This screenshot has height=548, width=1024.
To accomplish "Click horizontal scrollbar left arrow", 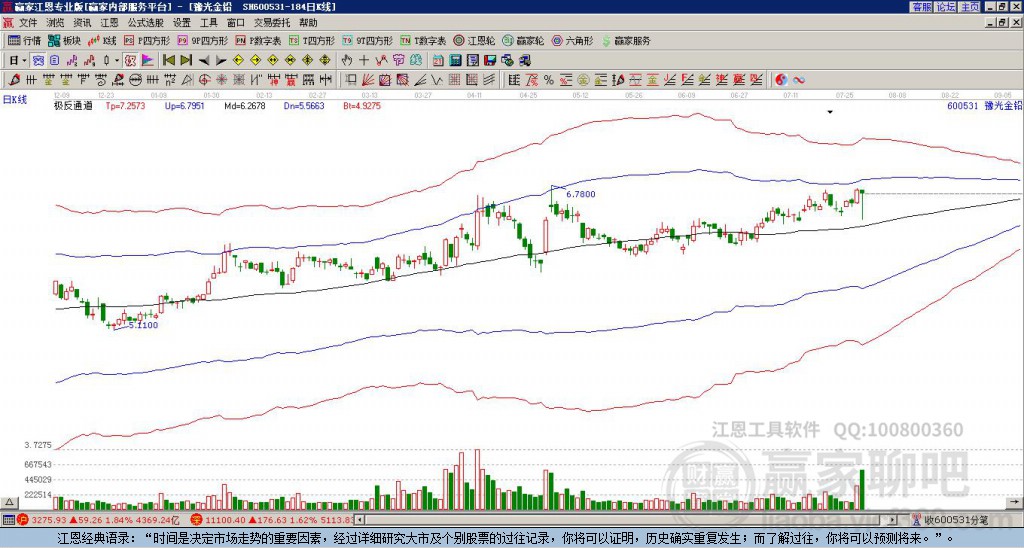I will coord(361,520).
